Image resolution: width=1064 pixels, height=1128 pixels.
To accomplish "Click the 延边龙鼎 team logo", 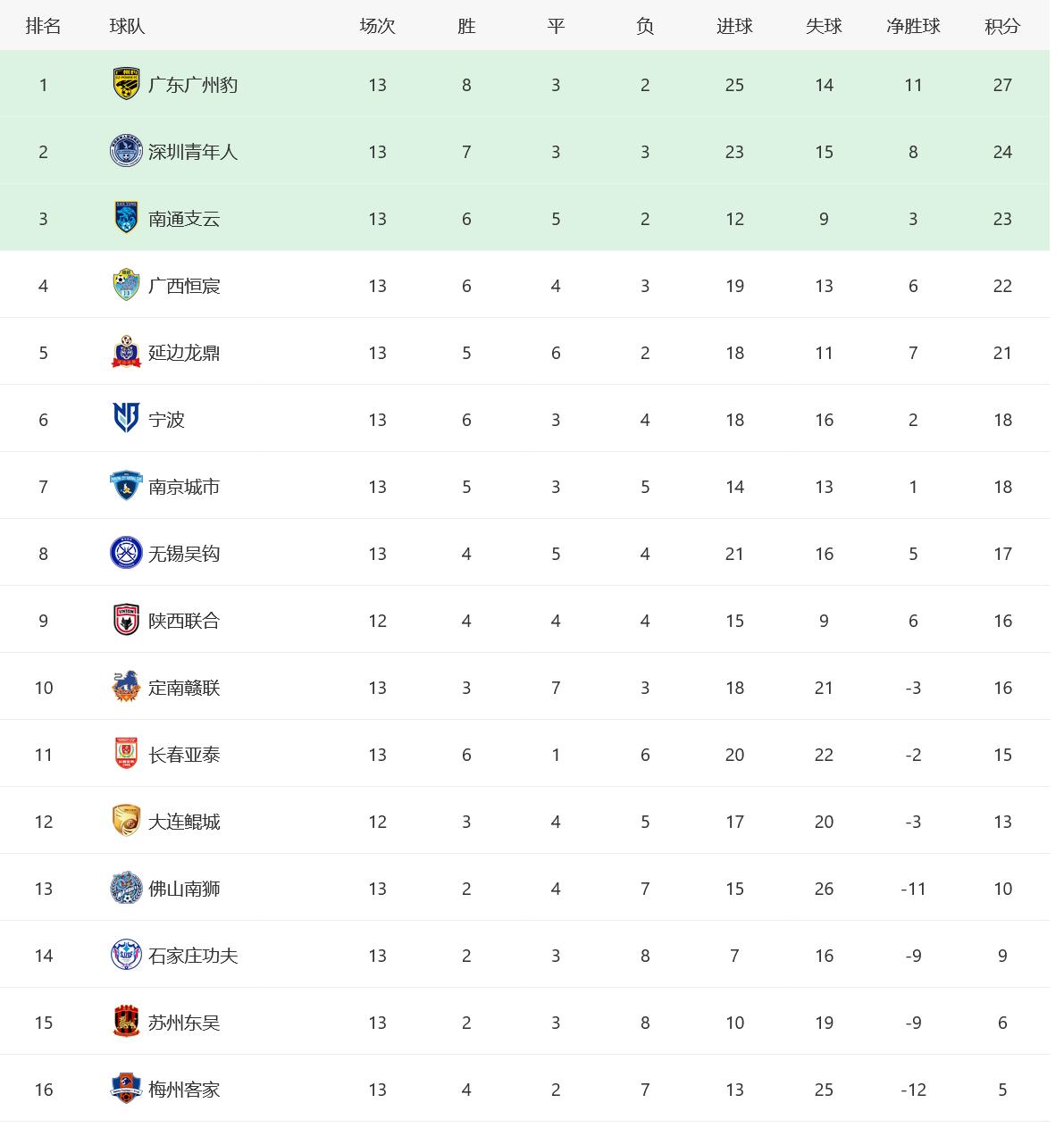I will (x=126, y=352).
